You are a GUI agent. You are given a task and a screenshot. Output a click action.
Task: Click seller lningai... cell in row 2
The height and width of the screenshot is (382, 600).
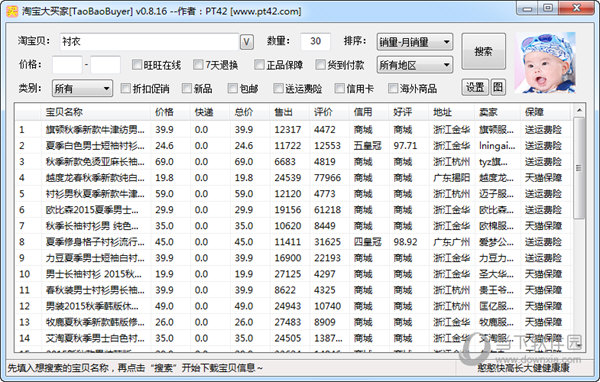tap(497, 146)
